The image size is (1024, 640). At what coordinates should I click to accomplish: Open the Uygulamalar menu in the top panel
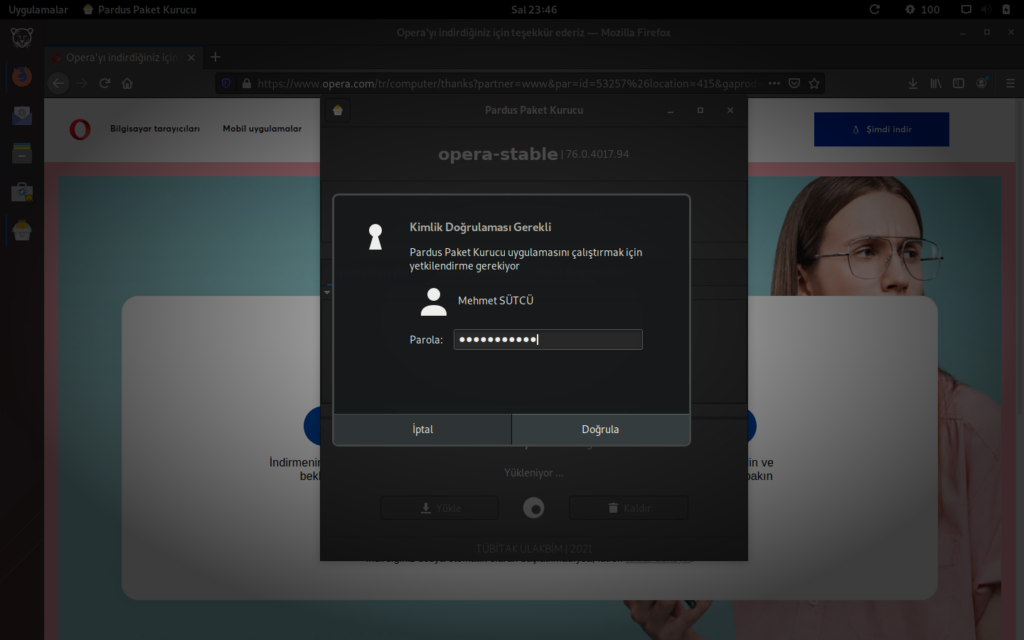[38, 10]
